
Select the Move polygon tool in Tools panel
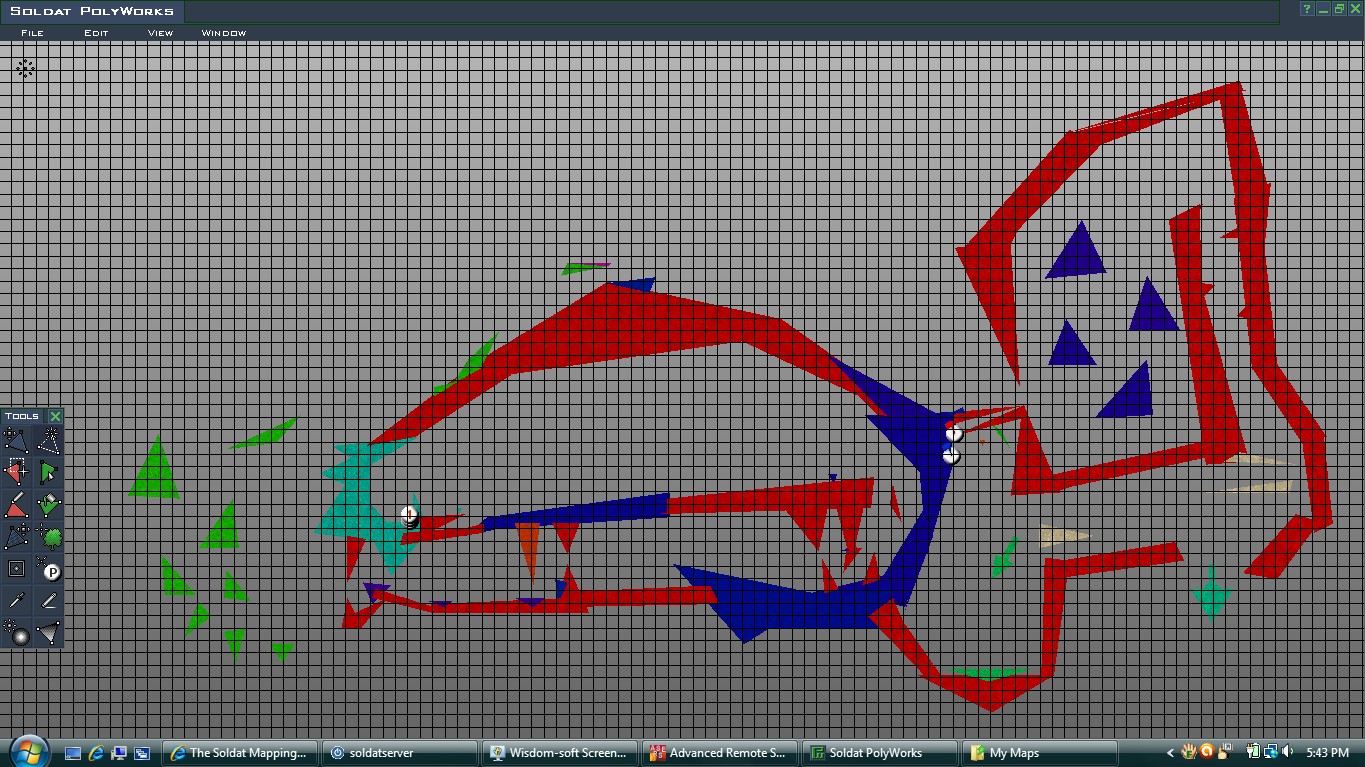point(15,440)
